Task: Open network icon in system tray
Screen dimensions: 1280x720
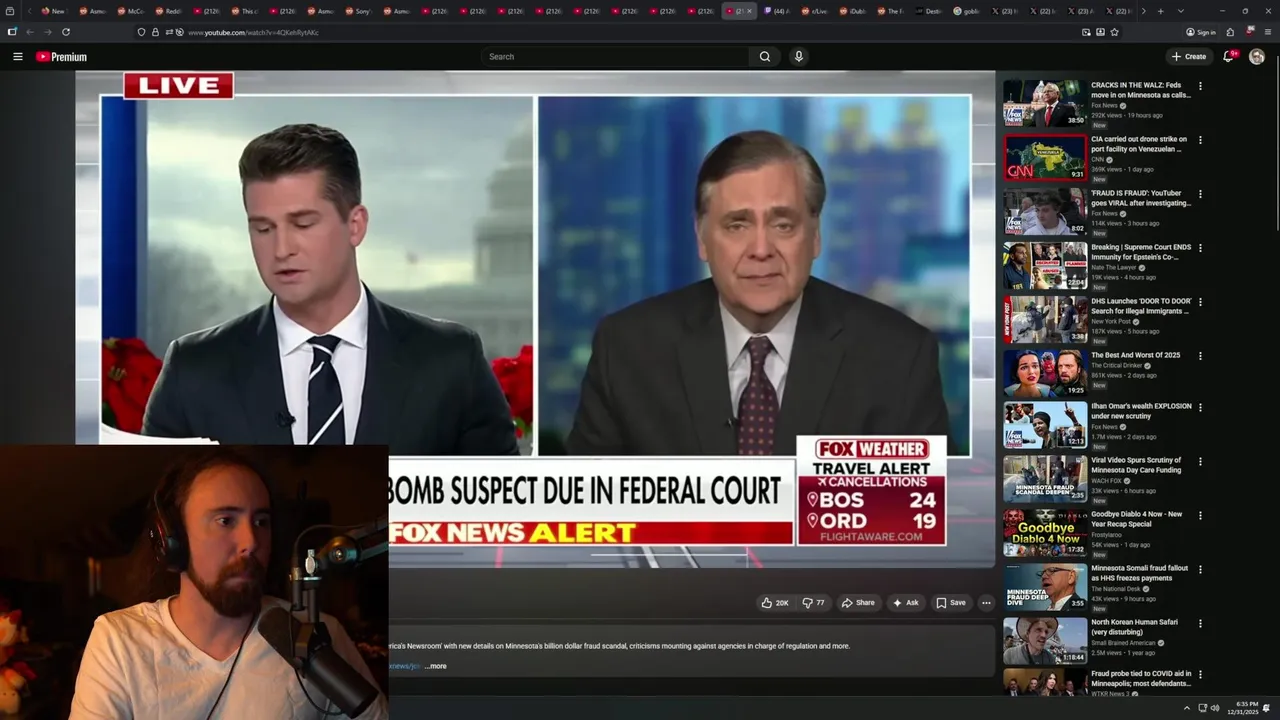Action: tap(1202, 708)
